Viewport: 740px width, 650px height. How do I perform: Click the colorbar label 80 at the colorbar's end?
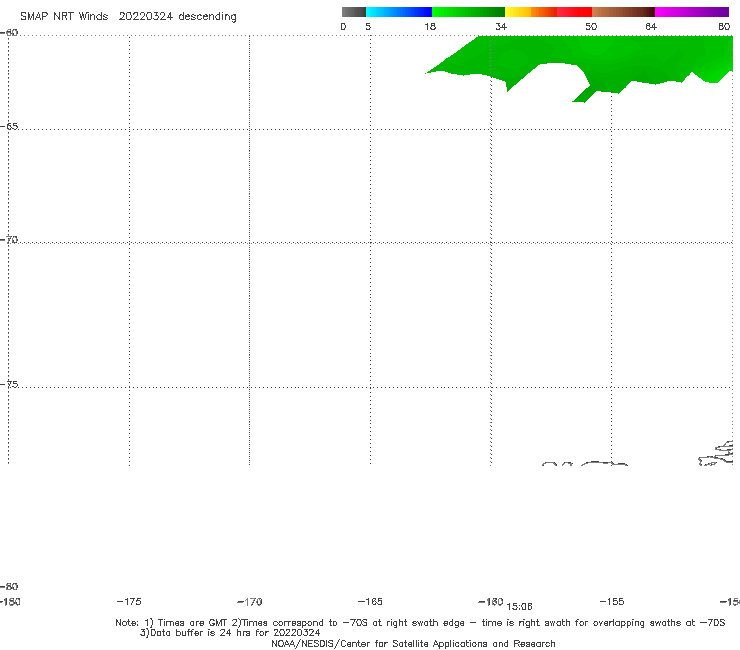tap(724, 27)
